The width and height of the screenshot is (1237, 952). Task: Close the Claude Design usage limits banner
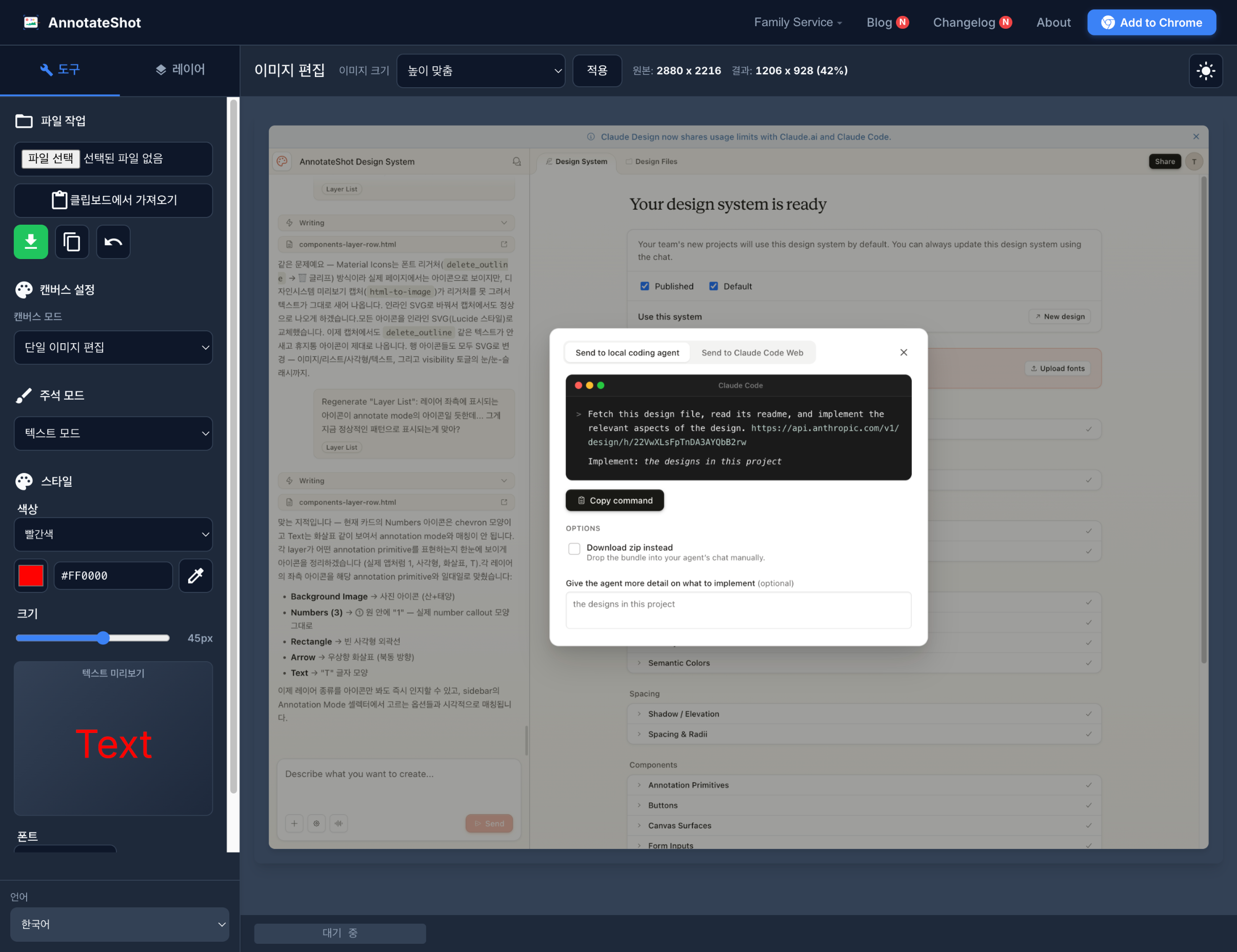(x=1196, y=136)
